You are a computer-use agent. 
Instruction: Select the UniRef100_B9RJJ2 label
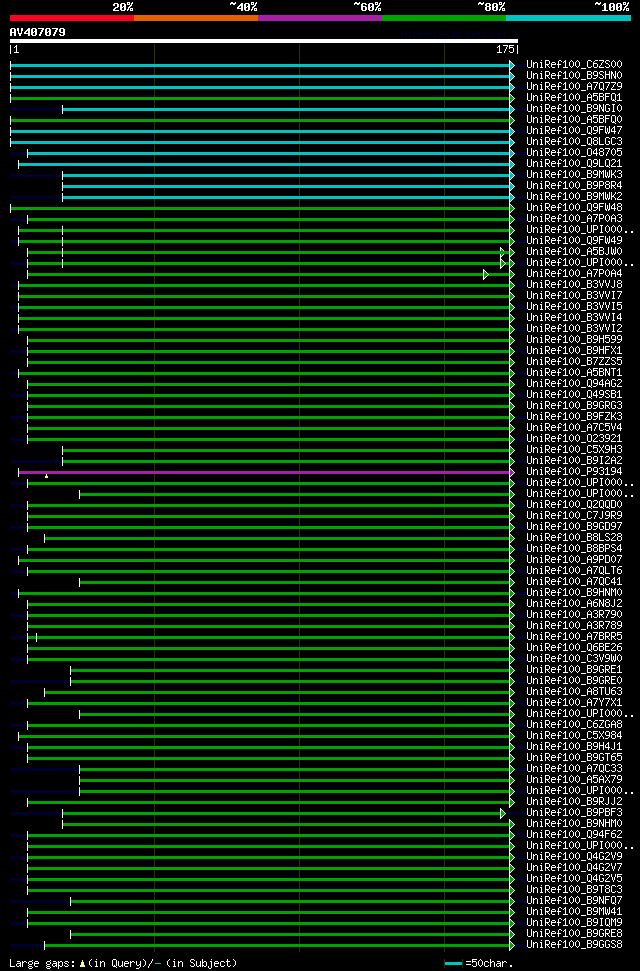[574, 801]
